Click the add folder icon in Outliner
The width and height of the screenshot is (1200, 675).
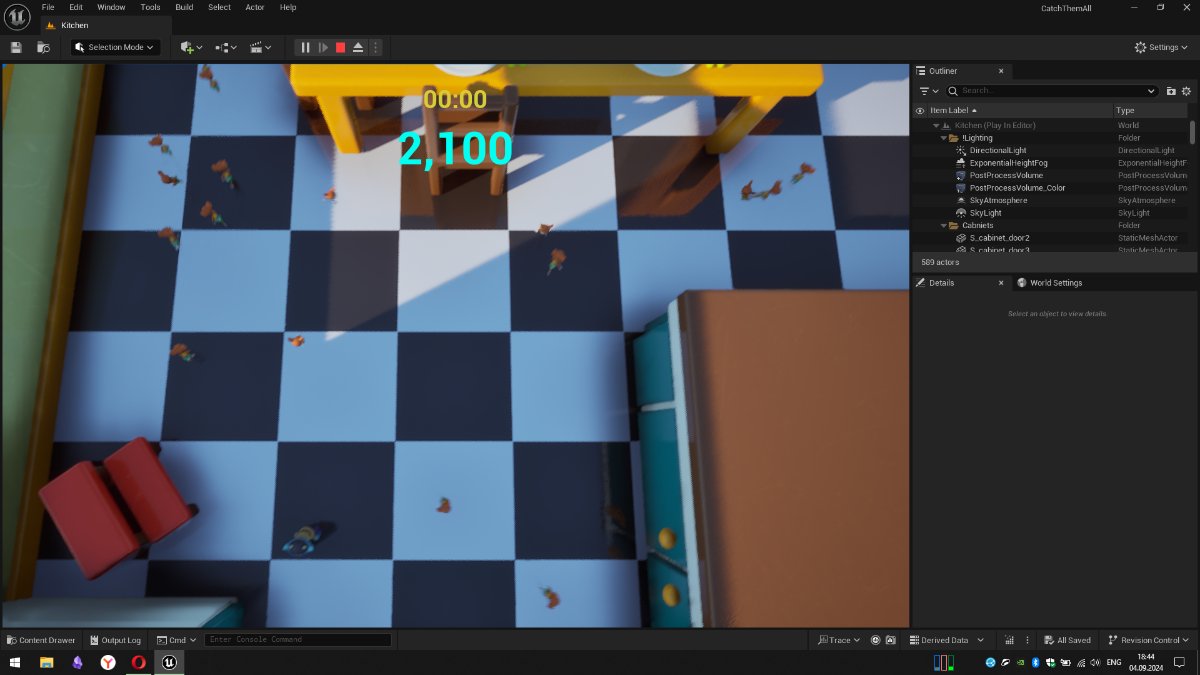tap(1171, 91)
